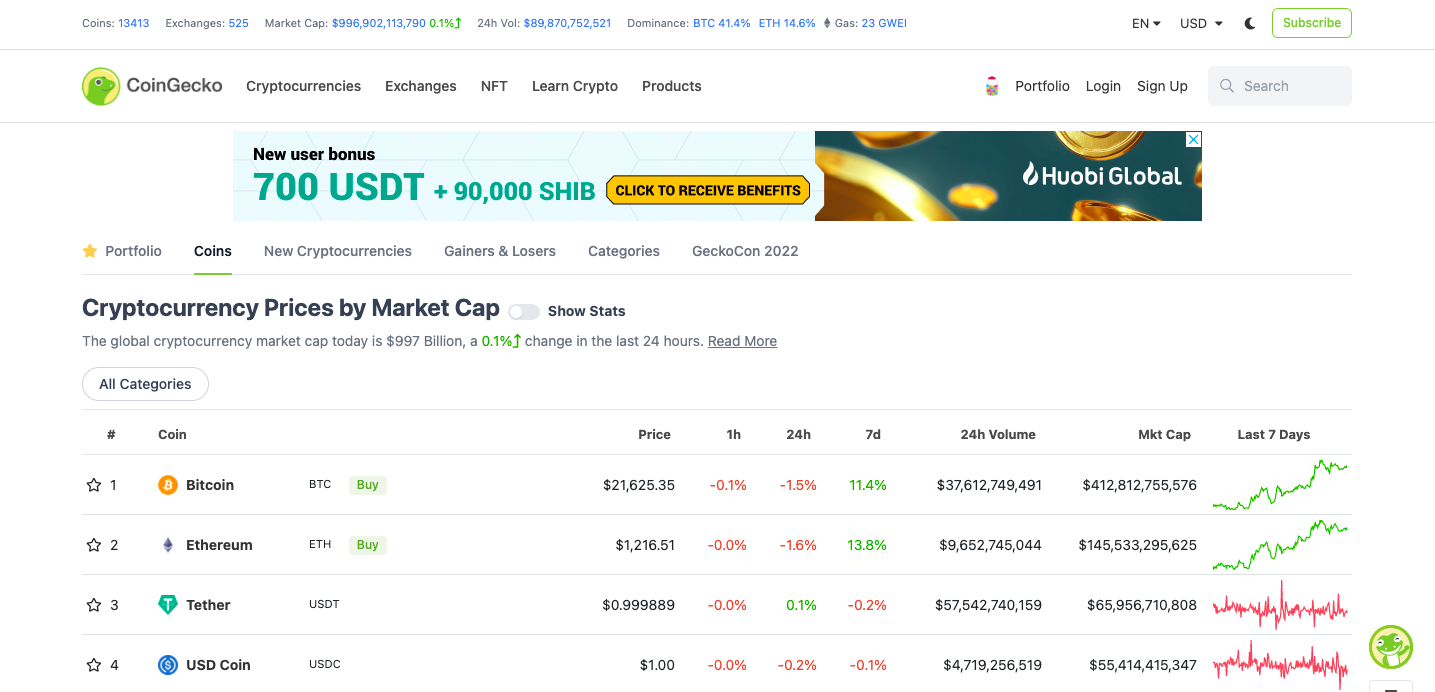This screenshot has height=692, width=1435.
Task: Click the Subscribe button
Action: (x=1311, y=22)
